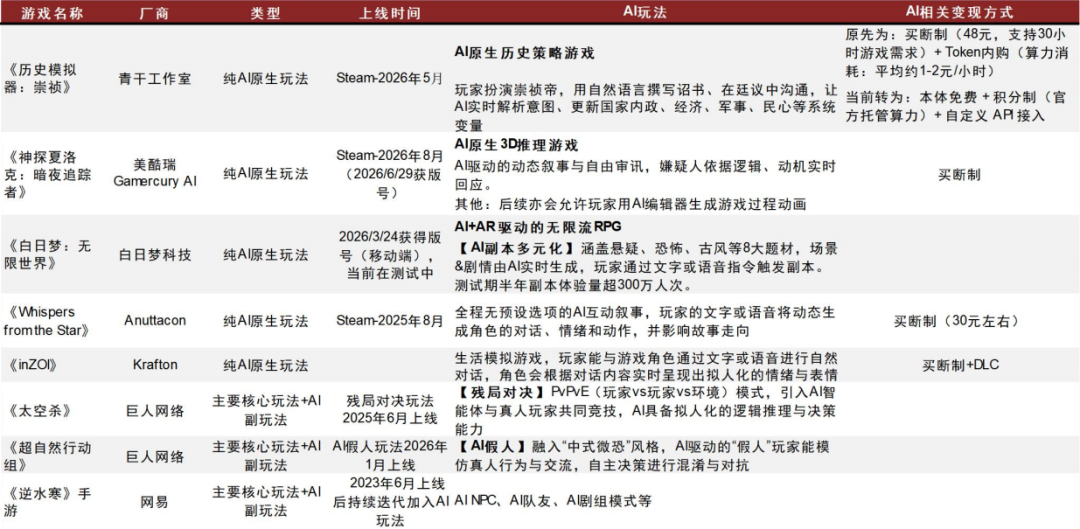Click the bold title AI原生历史策略游戏
The image size is (1080, 529).
(524, 53)
